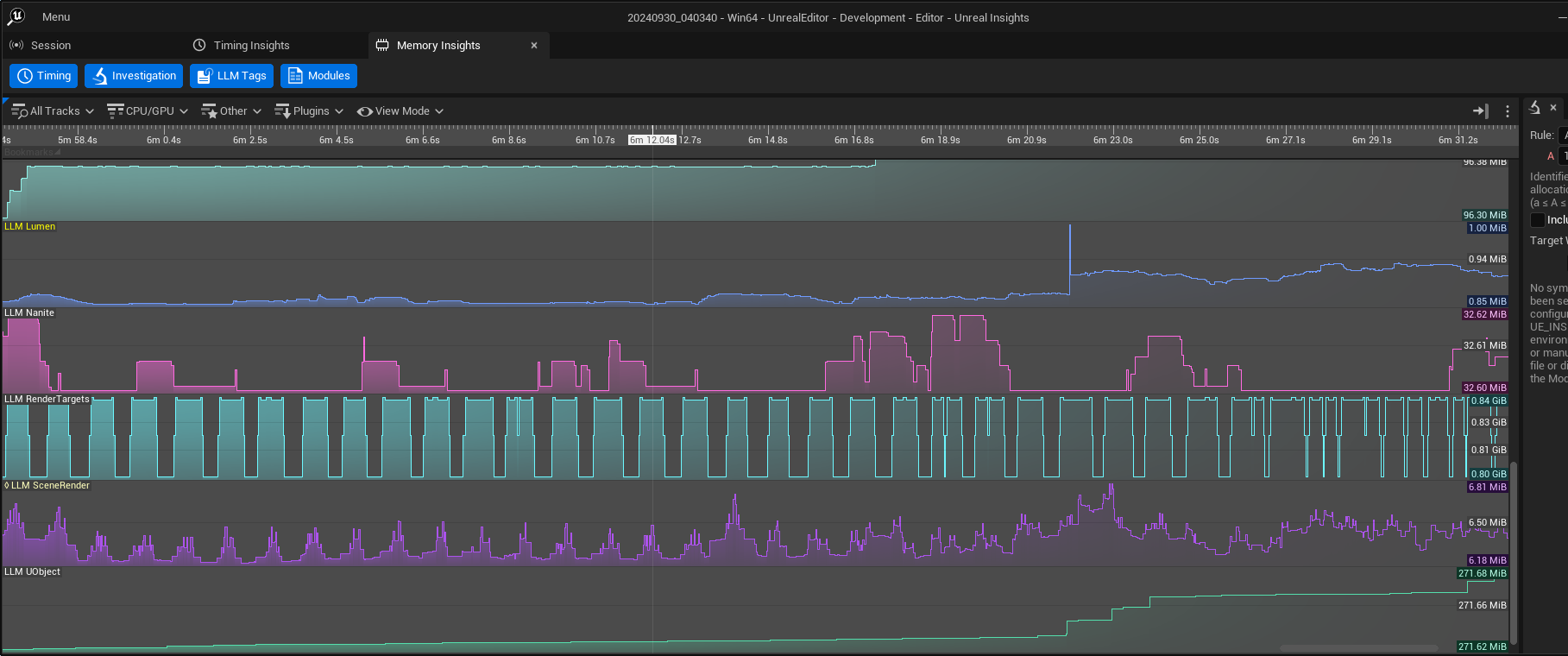Select the LLM UObject track label
The image size is (1568, 656).
[x=32, y=572]
